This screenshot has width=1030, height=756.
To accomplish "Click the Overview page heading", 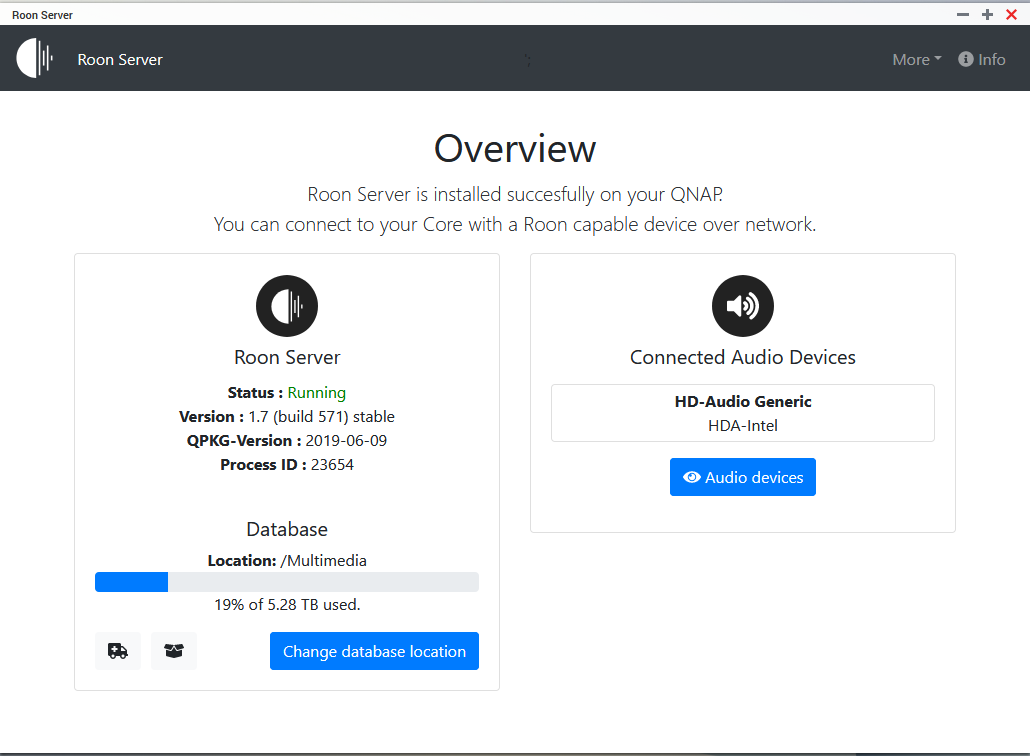I will pyautogui.click(x=515, y=149).
